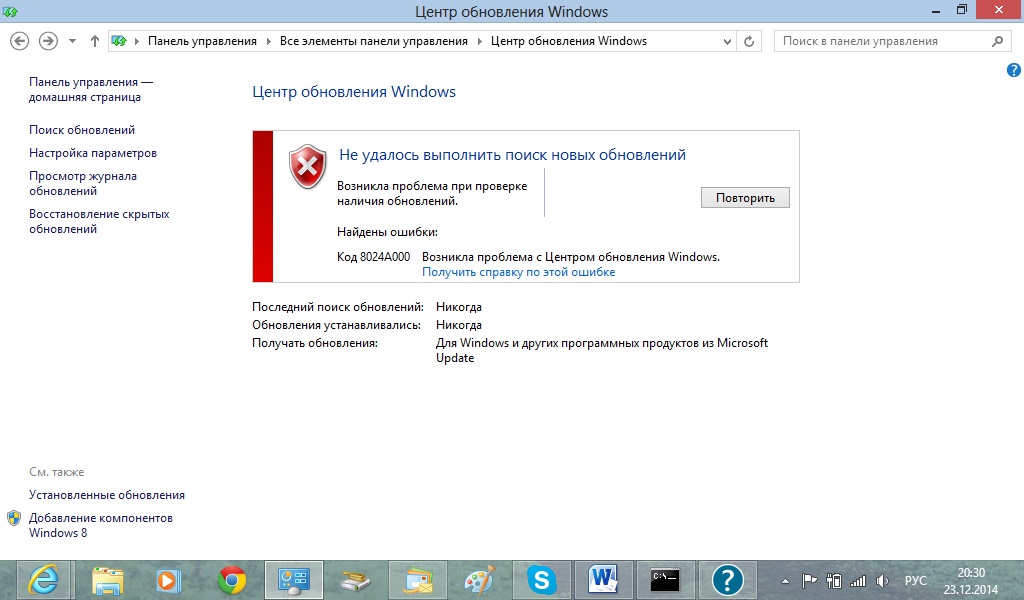Click the window's system menu icon in title bar
Viewport: 1024px width, 600px height.
point(10,11)
